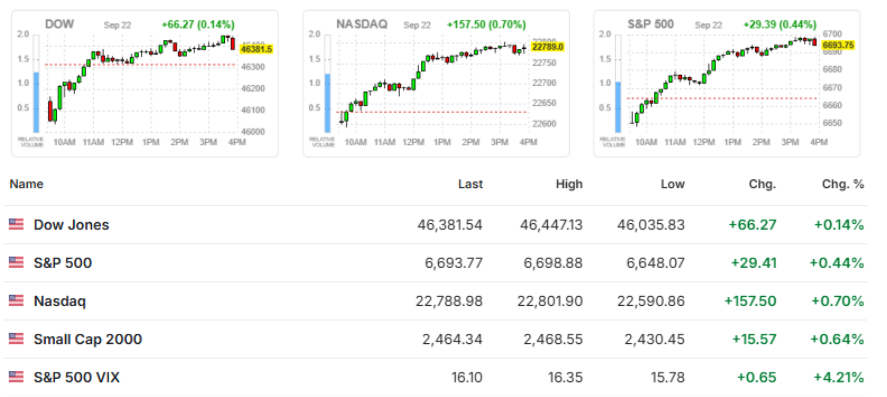Select S&P 500 high value 6,698.88
Viewport: 887px width, 397px height.
554,262
